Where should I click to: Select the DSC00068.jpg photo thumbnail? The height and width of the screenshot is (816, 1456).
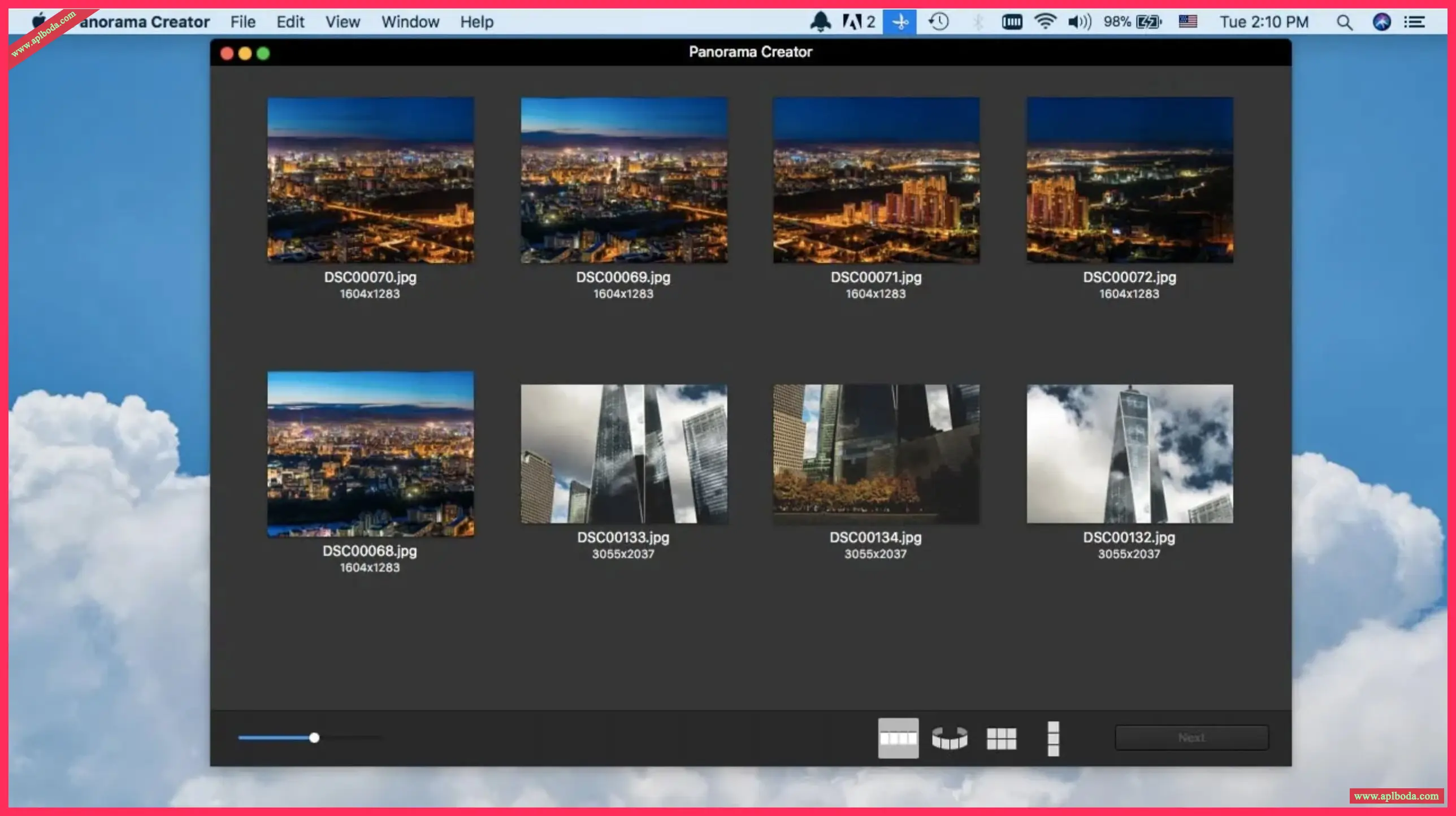click(x=371, y=454)
